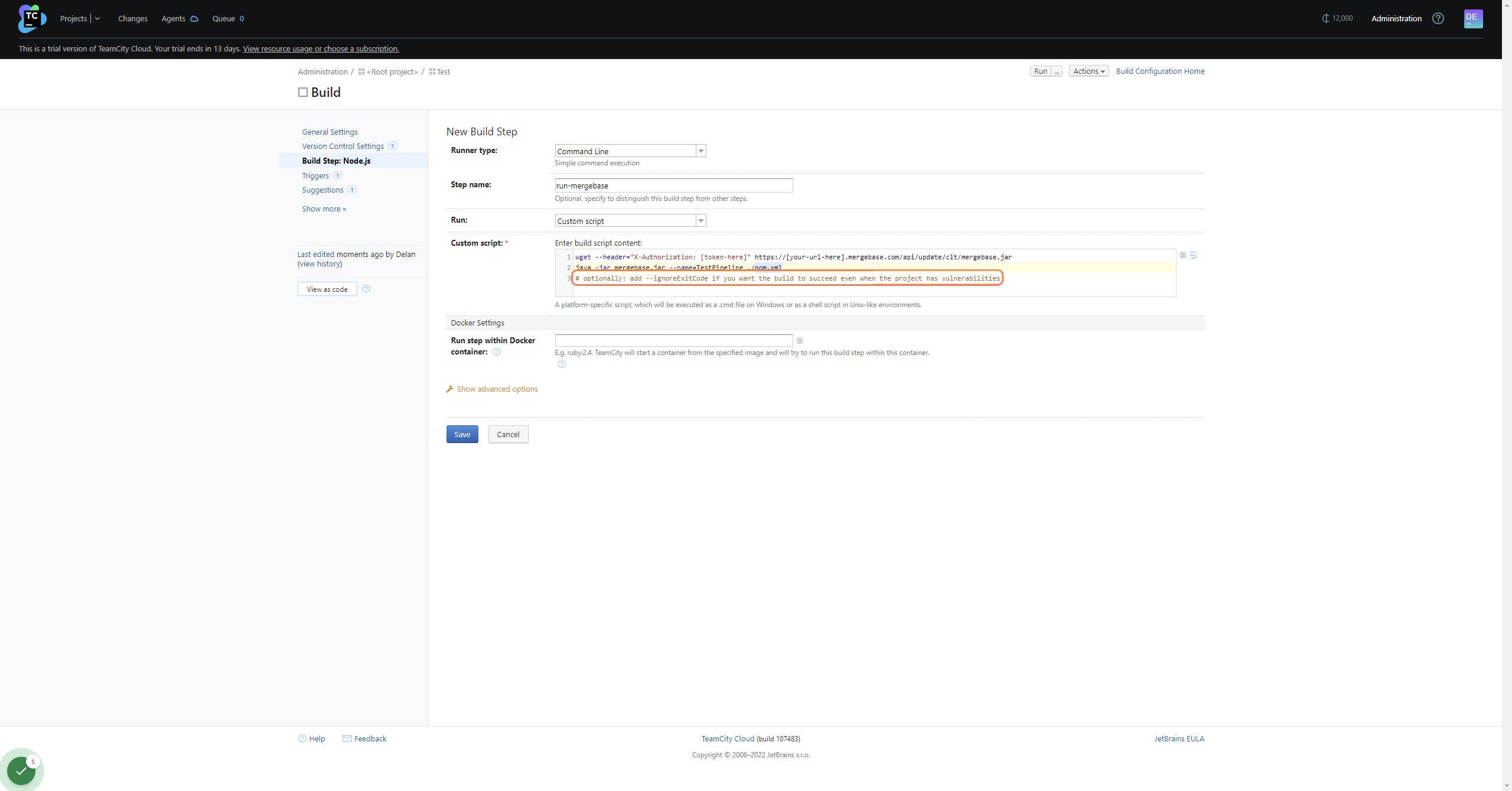Click the Help question icon in footer
Screen dimensions: 1512x791
coord(302,738)
